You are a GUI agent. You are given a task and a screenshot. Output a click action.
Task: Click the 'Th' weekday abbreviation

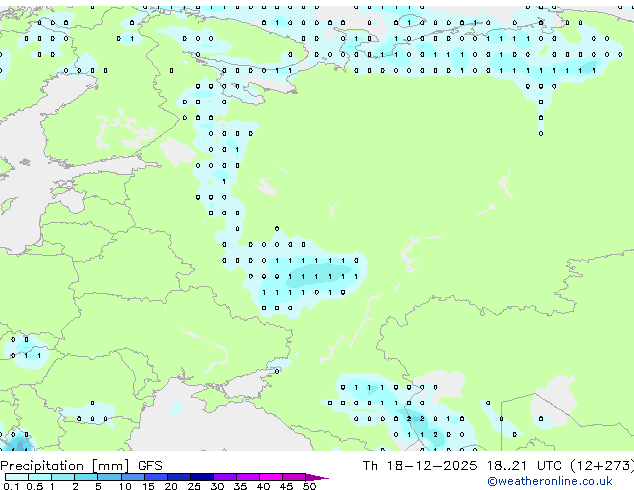click(370, 466)
